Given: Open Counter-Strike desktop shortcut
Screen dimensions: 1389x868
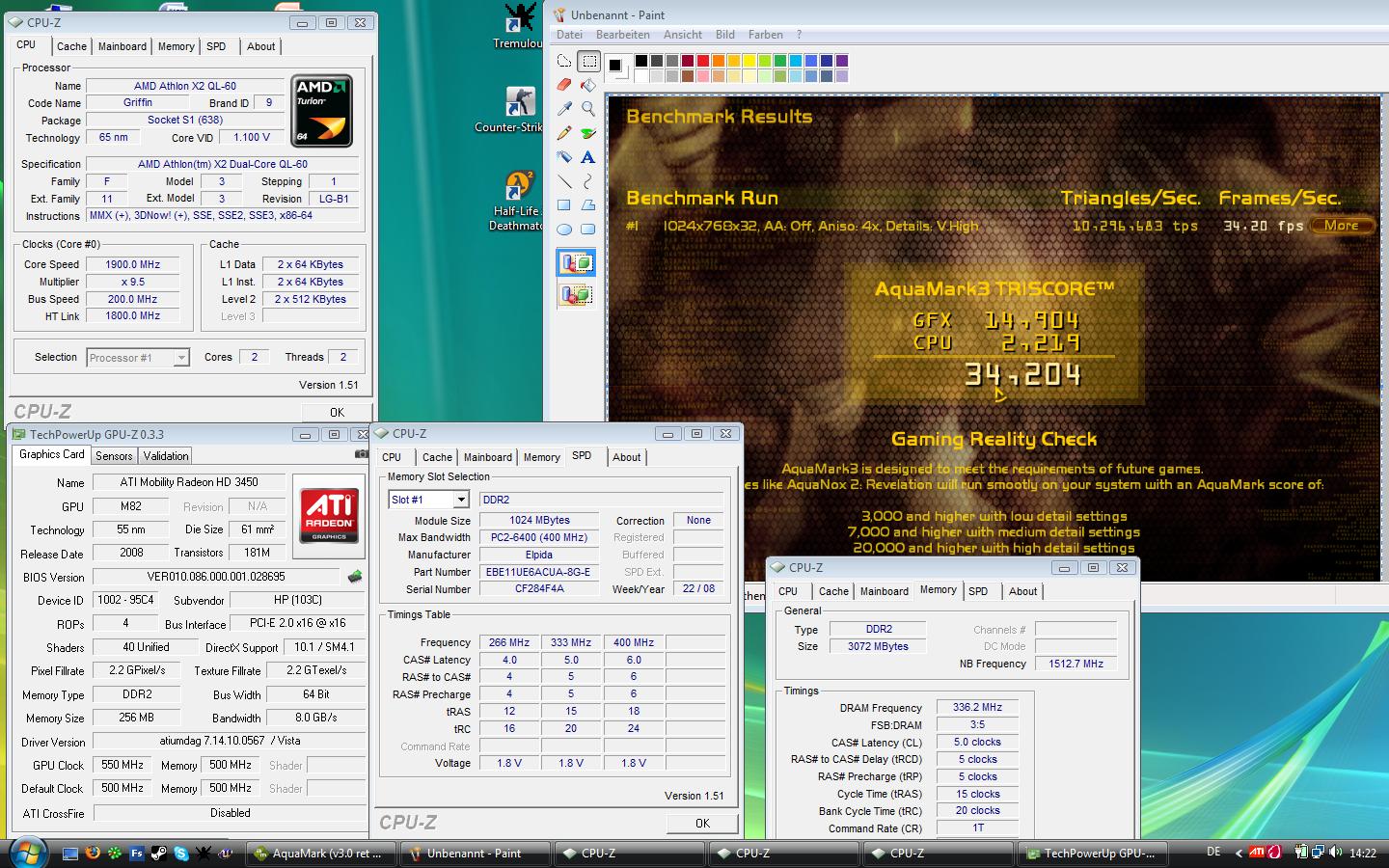Looking at the screenshot, I should (x=520, y=109).
